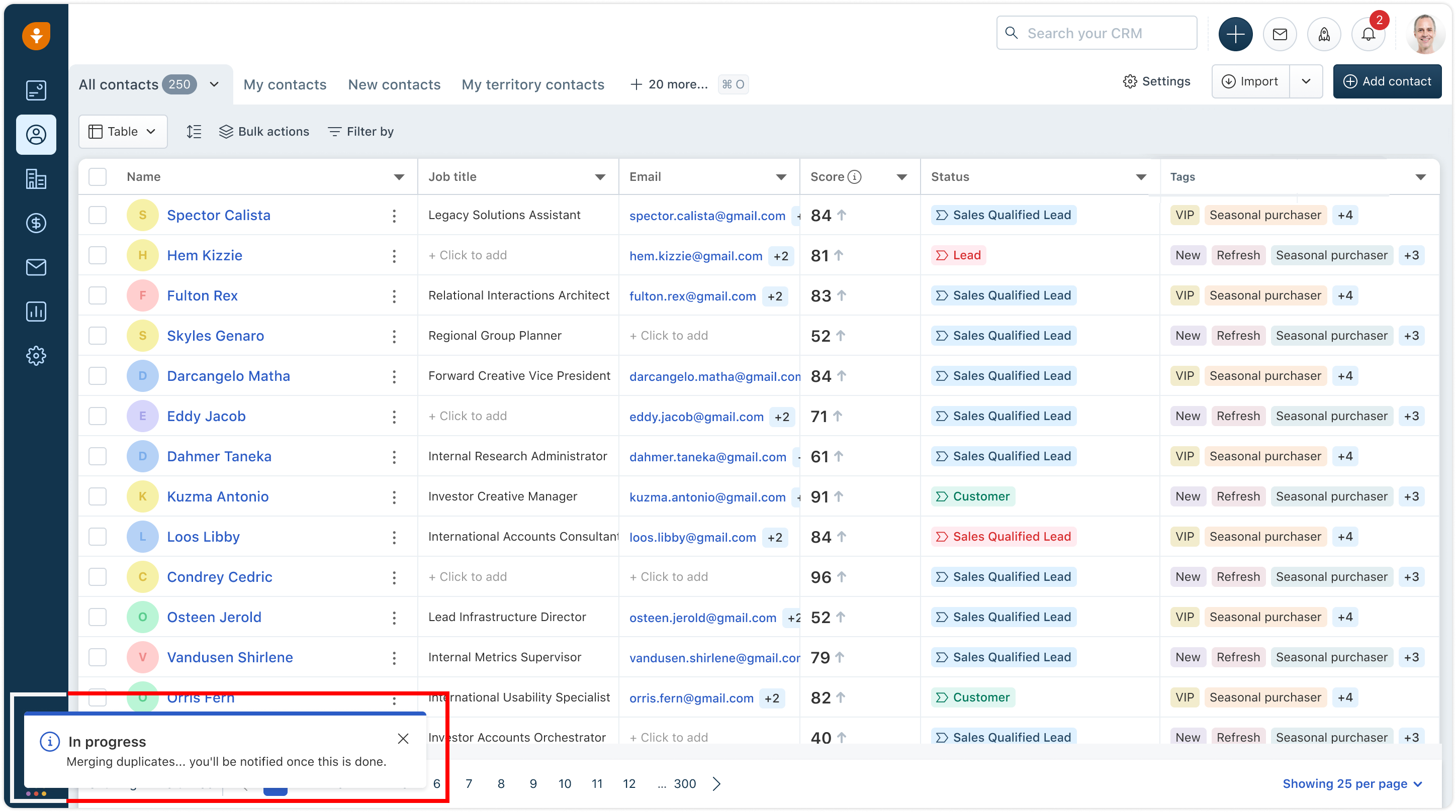1456x812 pixels.
Task: Open the Contacts sidebar icon
Action: [x=36, y=135]
